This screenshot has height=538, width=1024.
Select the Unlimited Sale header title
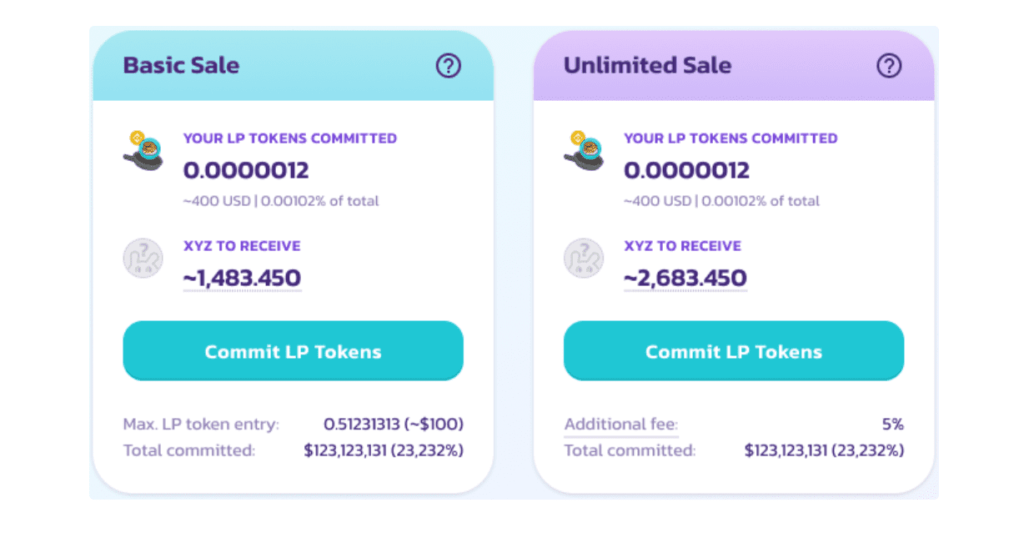coord(647,65)
